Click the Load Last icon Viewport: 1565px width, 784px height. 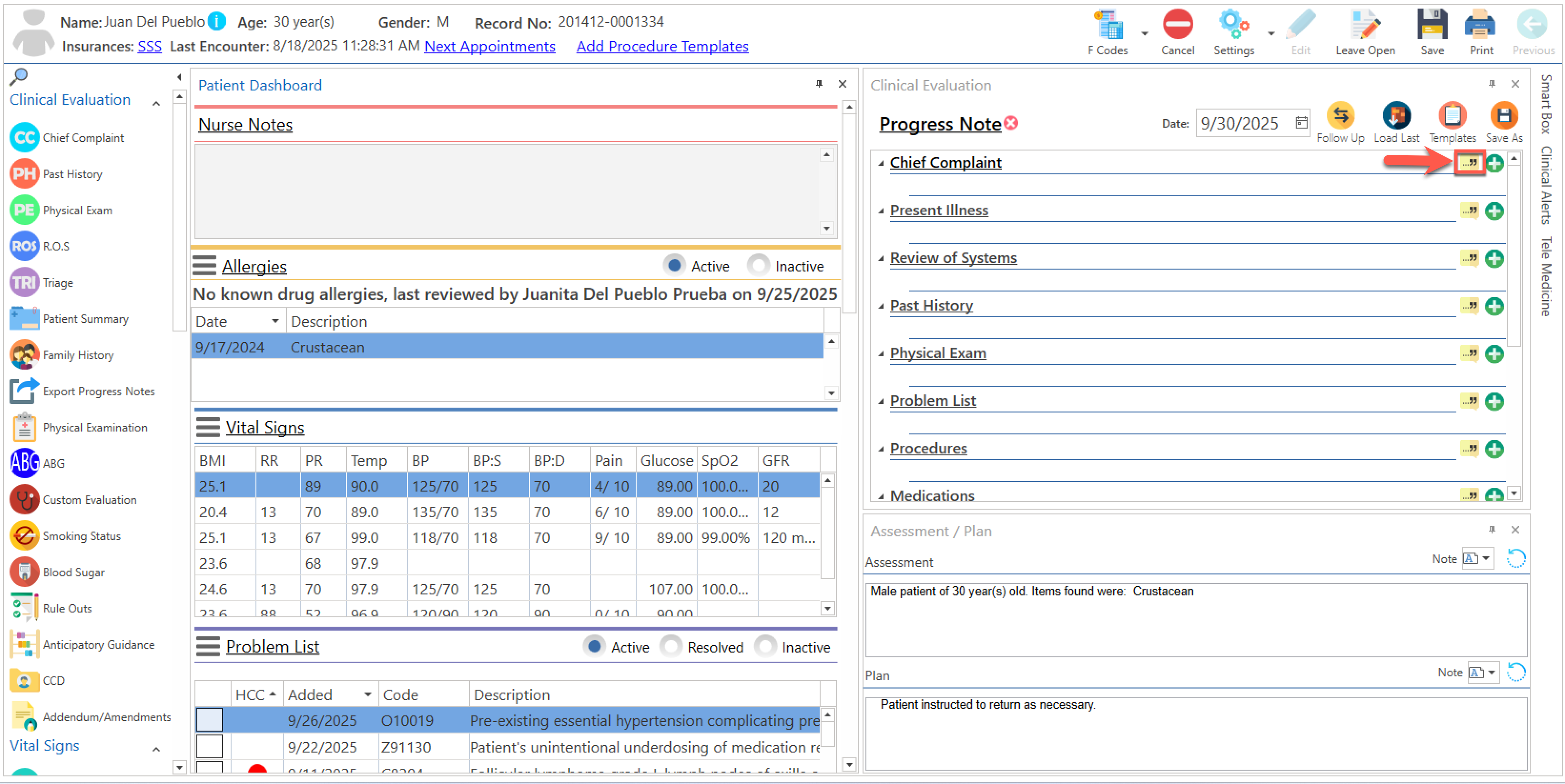(1396, 116)
